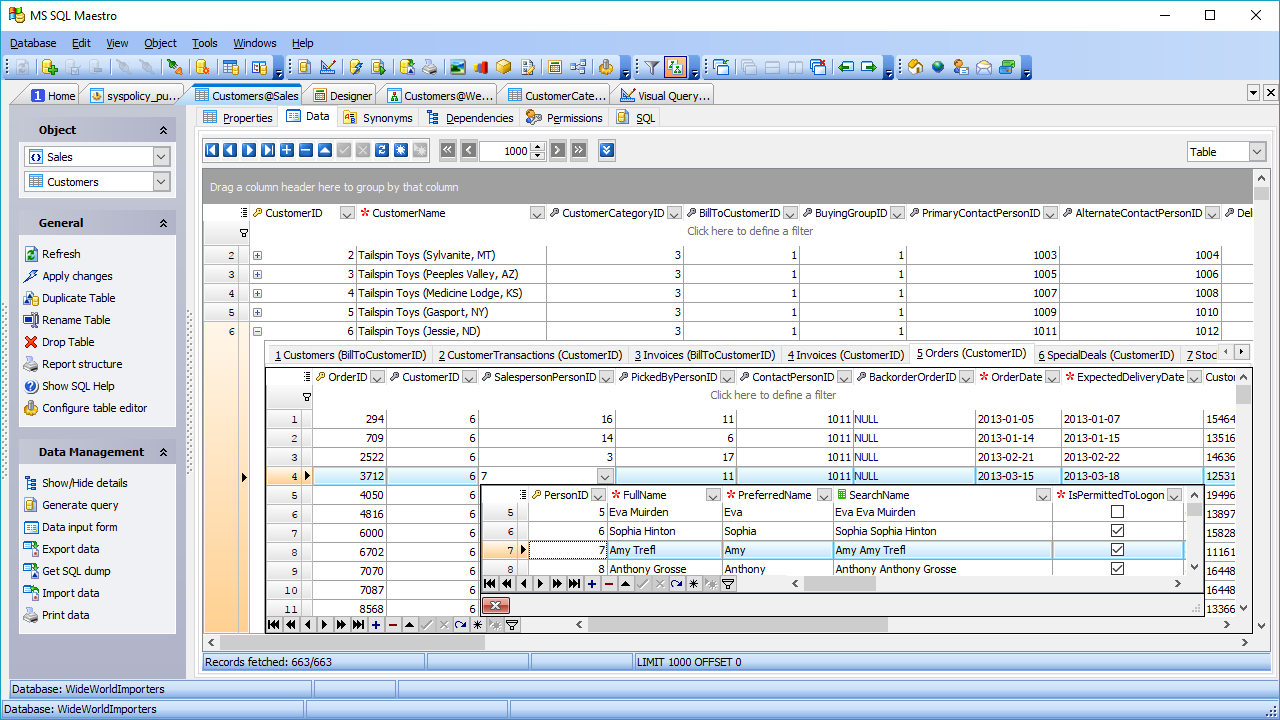This screenshot has width=1280, height=720.
Task: Click the globe icon in main toolbar
Action: 938,67
